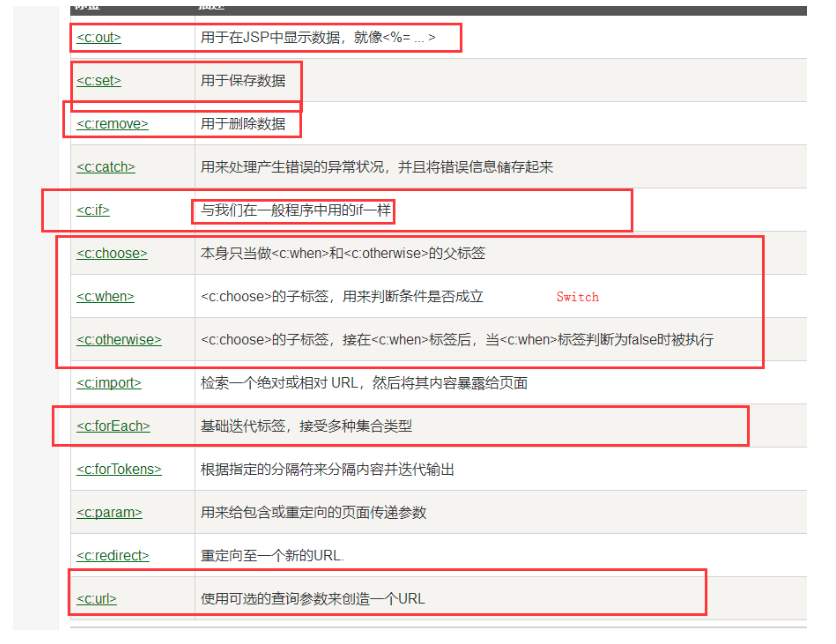
Task: Select text '用来判断条件是否成立'
Action: pyautogui.click(x=413, y=296)
